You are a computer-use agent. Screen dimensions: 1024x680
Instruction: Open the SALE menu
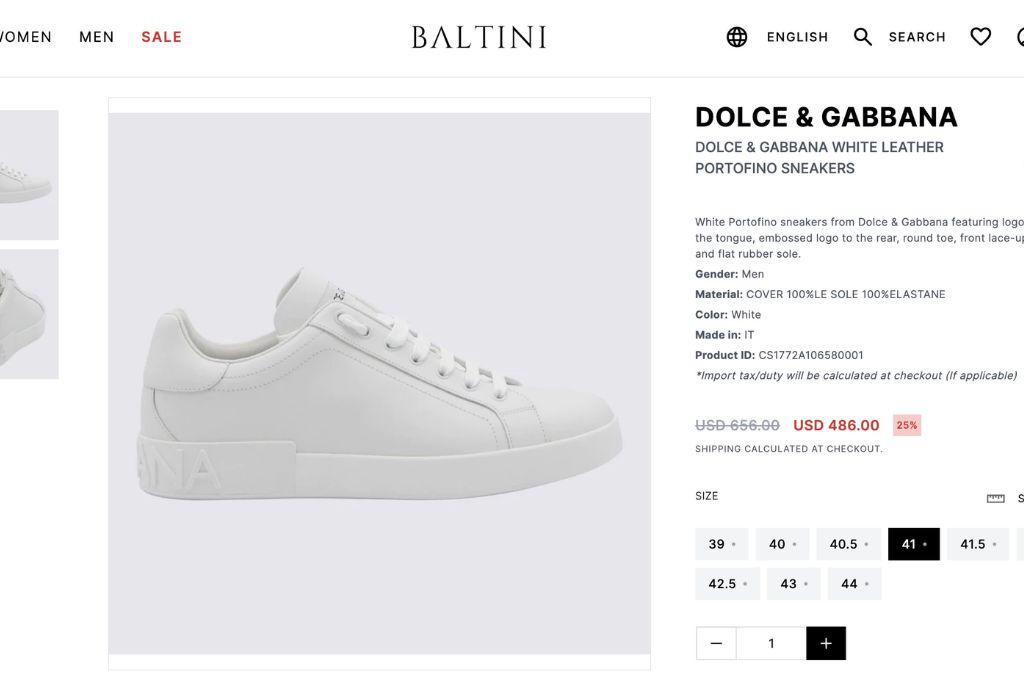coord(161,37)
